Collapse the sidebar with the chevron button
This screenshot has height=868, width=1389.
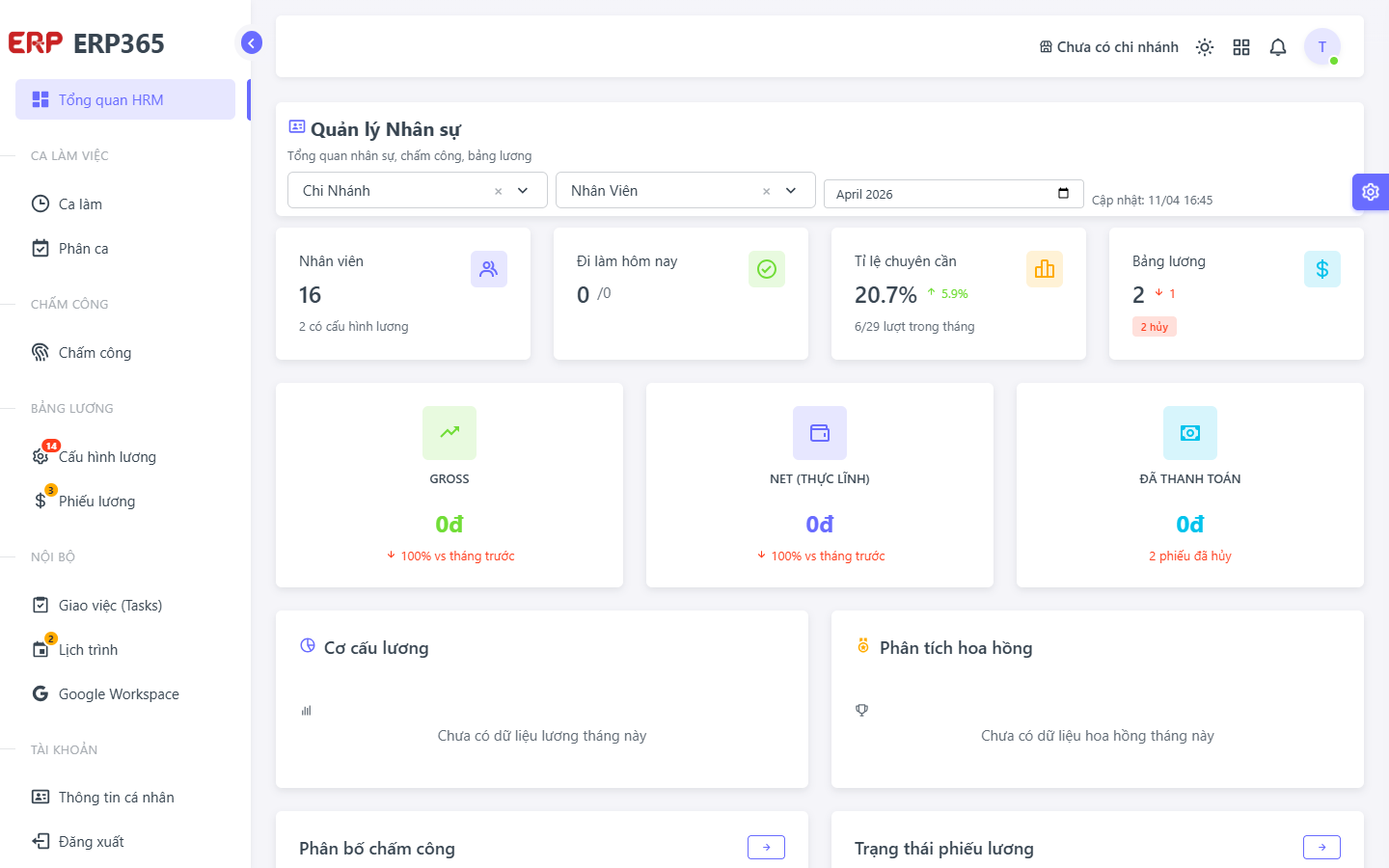(251, 42)
